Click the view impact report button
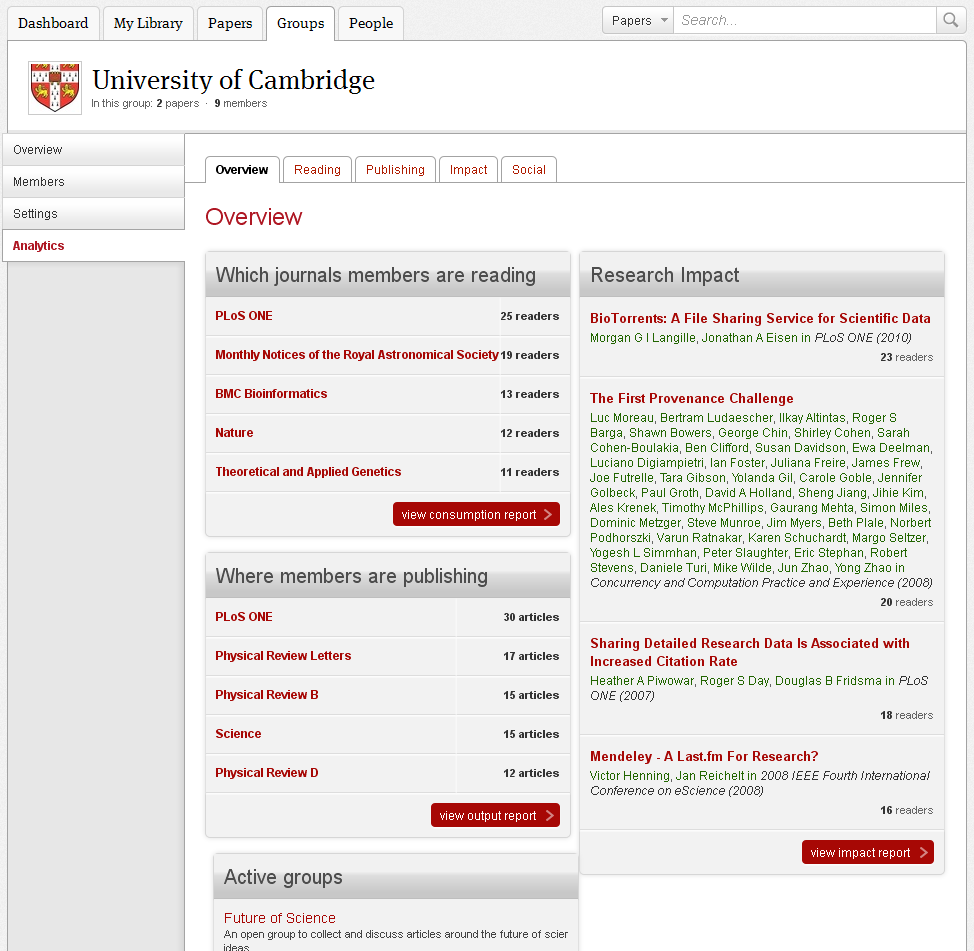The width and height of the screenshot is (974, 951). click(868, 852)
